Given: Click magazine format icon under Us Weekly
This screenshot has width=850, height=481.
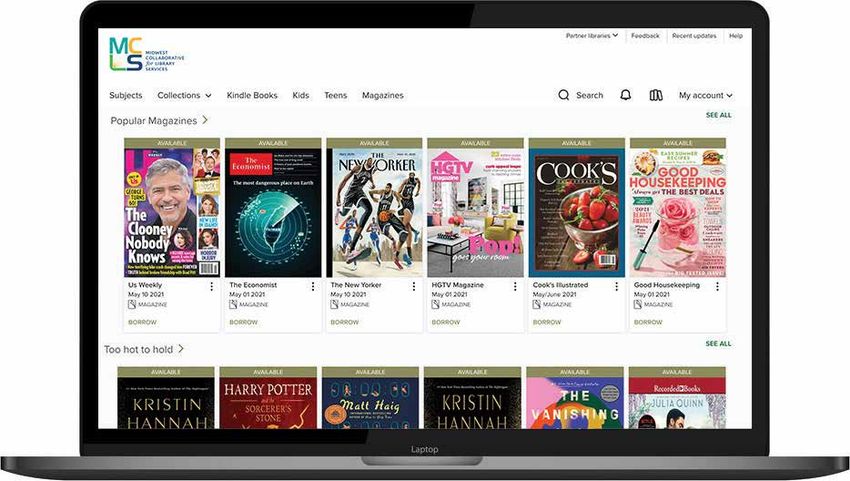Looking at the screenshot, I should 132,304.
